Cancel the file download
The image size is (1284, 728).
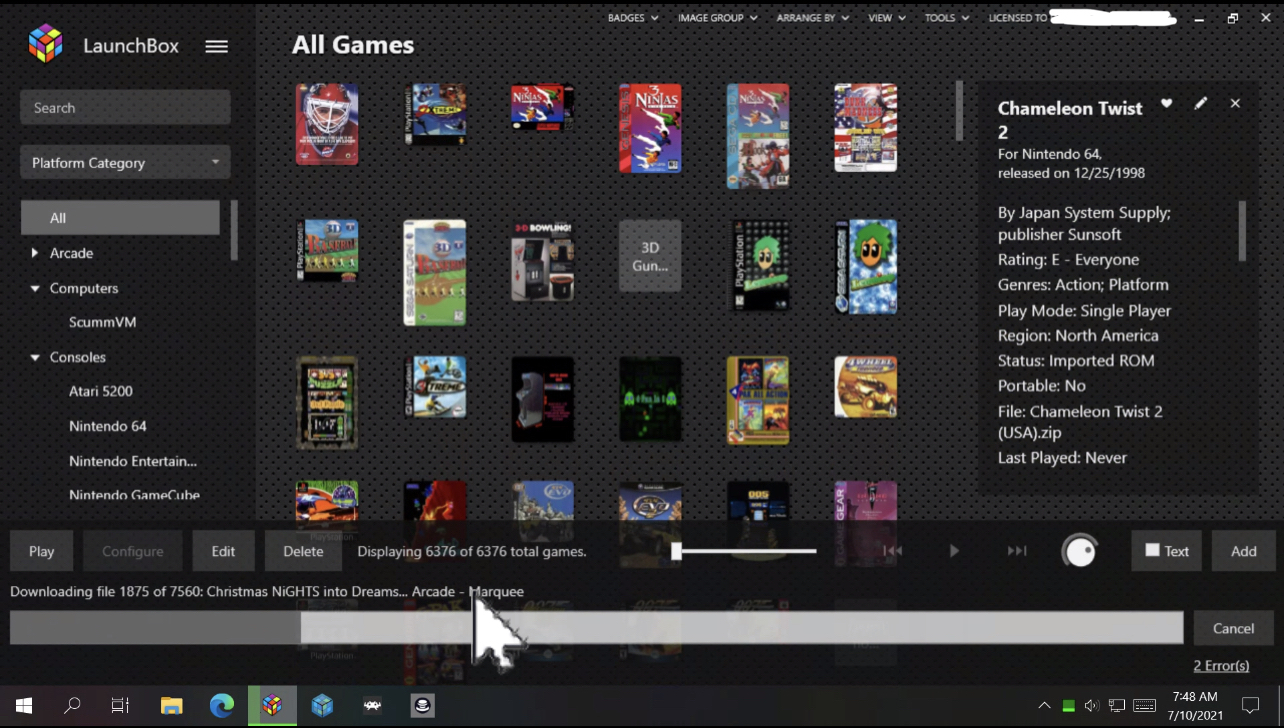1233,628
